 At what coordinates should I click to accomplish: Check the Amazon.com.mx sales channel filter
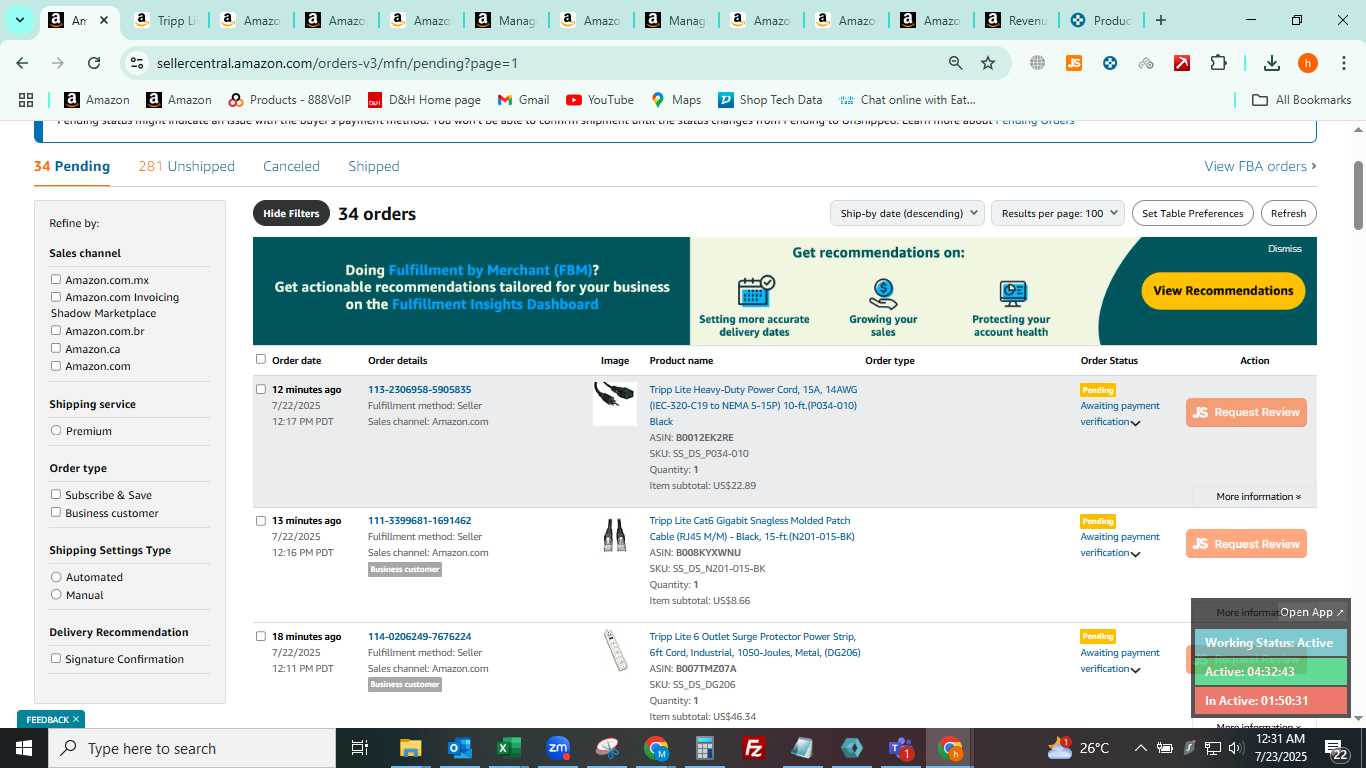(x=56, y=280)
